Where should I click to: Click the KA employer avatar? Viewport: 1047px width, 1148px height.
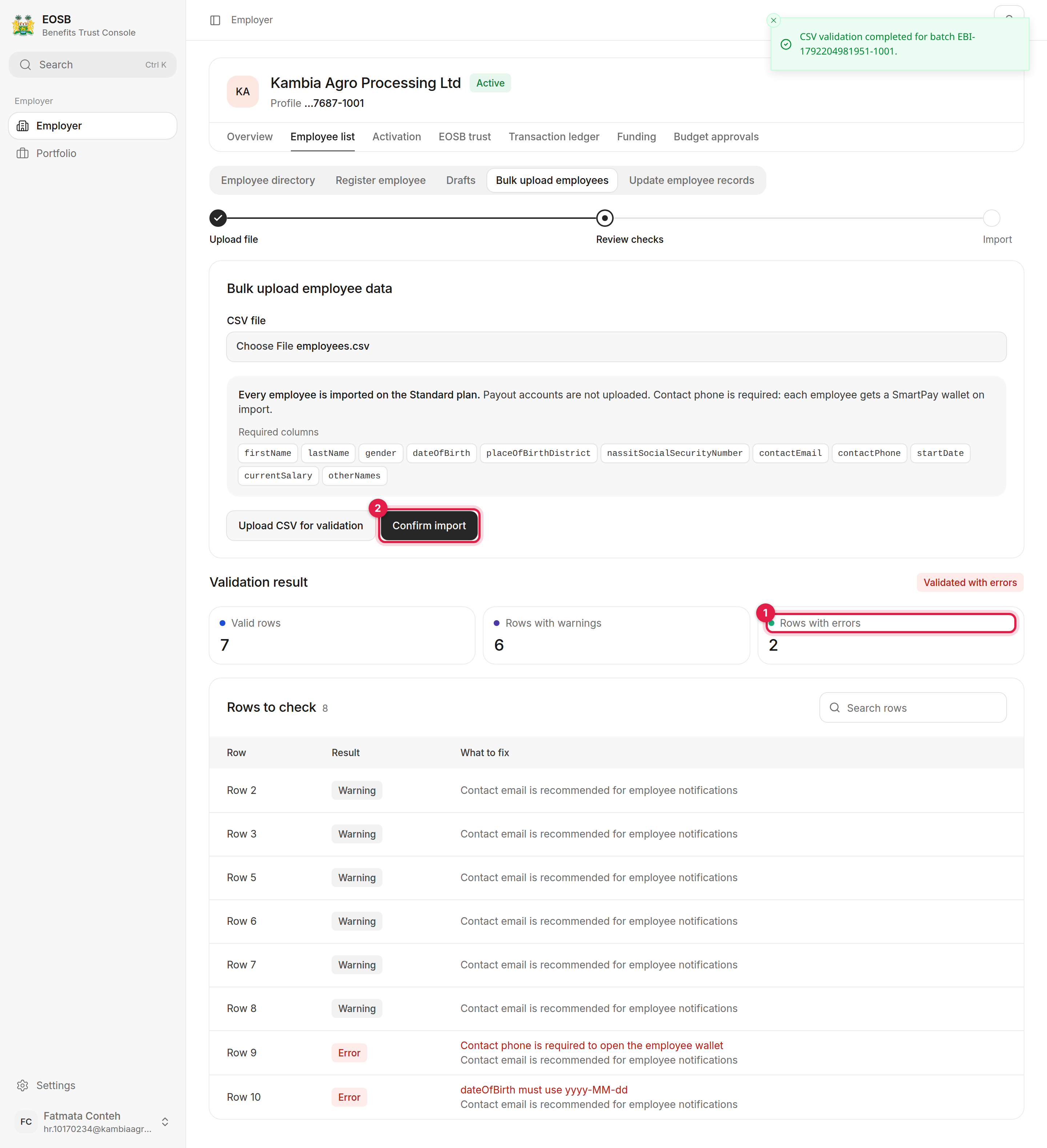click(242, 92)
